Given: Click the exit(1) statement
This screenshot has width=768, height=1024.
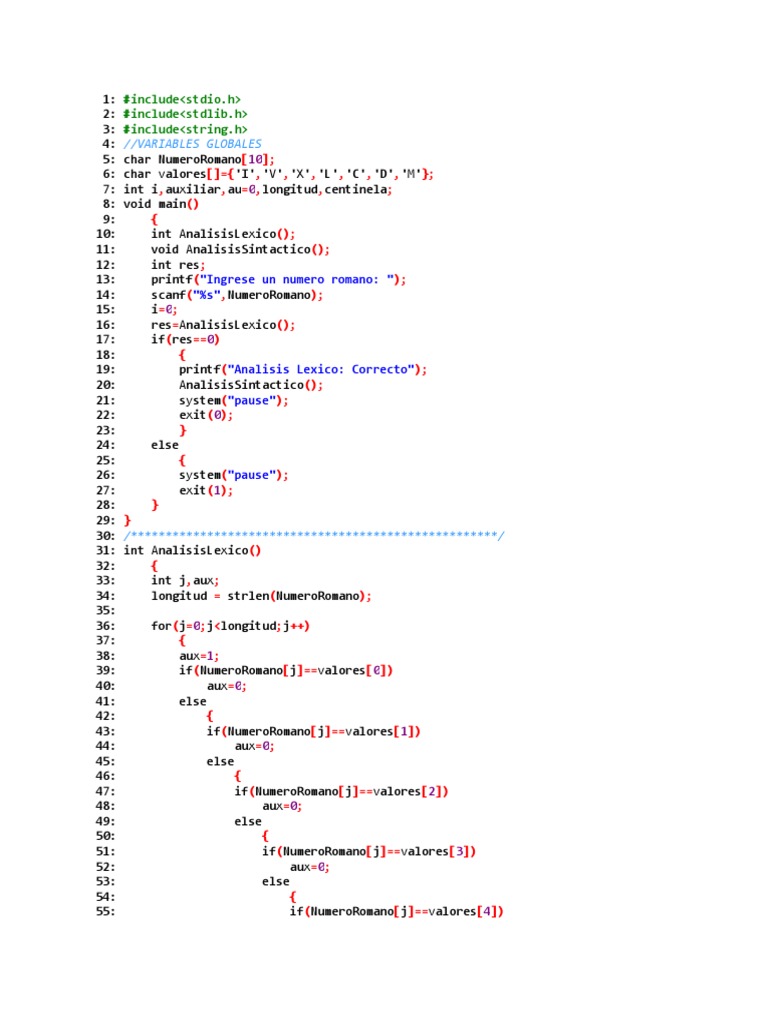Looking at the screenshot, I should 206,490.
